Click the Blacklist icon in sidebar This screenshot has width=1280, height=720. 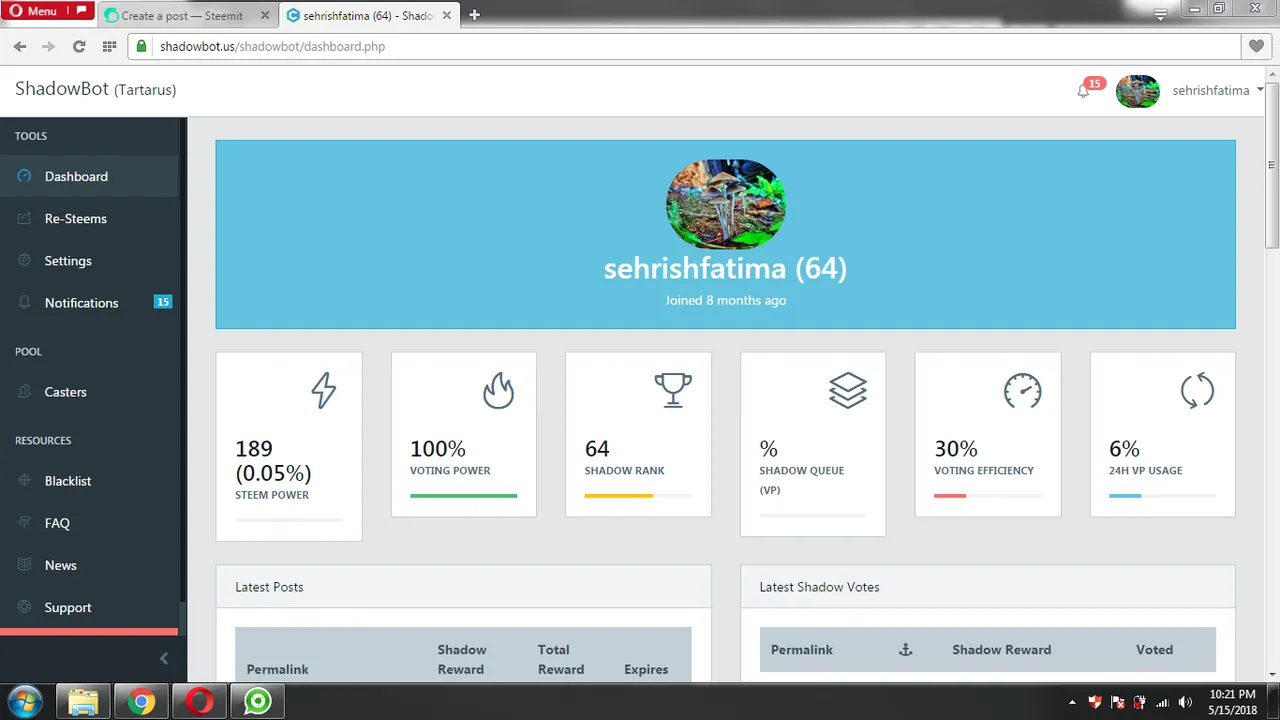click(24, 481)
